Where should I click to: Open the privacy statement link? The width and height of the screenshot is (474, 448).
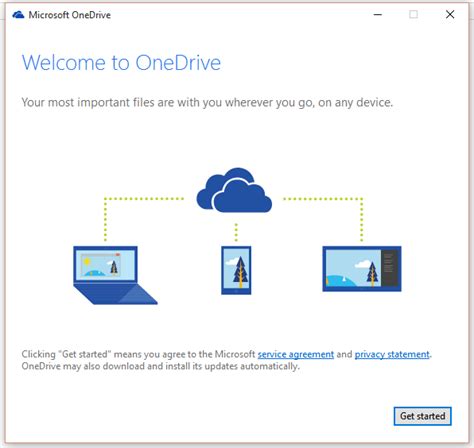coord(392,354)
